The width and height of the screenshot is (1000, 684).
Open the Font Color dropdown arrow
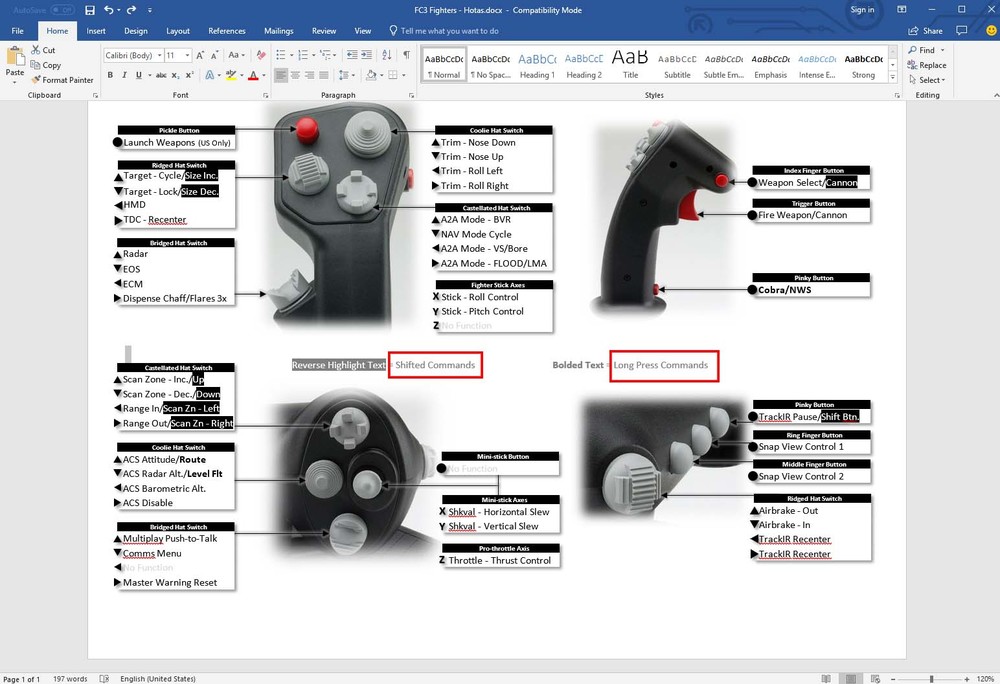click(x=262, y=74)
